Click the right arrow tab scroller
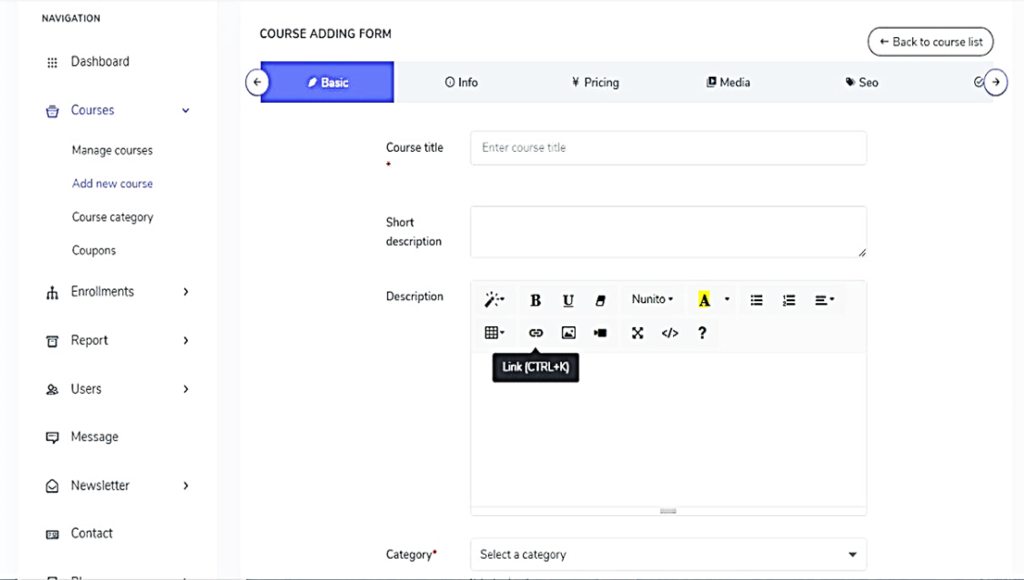The image size is (1024, 580). 995,82
